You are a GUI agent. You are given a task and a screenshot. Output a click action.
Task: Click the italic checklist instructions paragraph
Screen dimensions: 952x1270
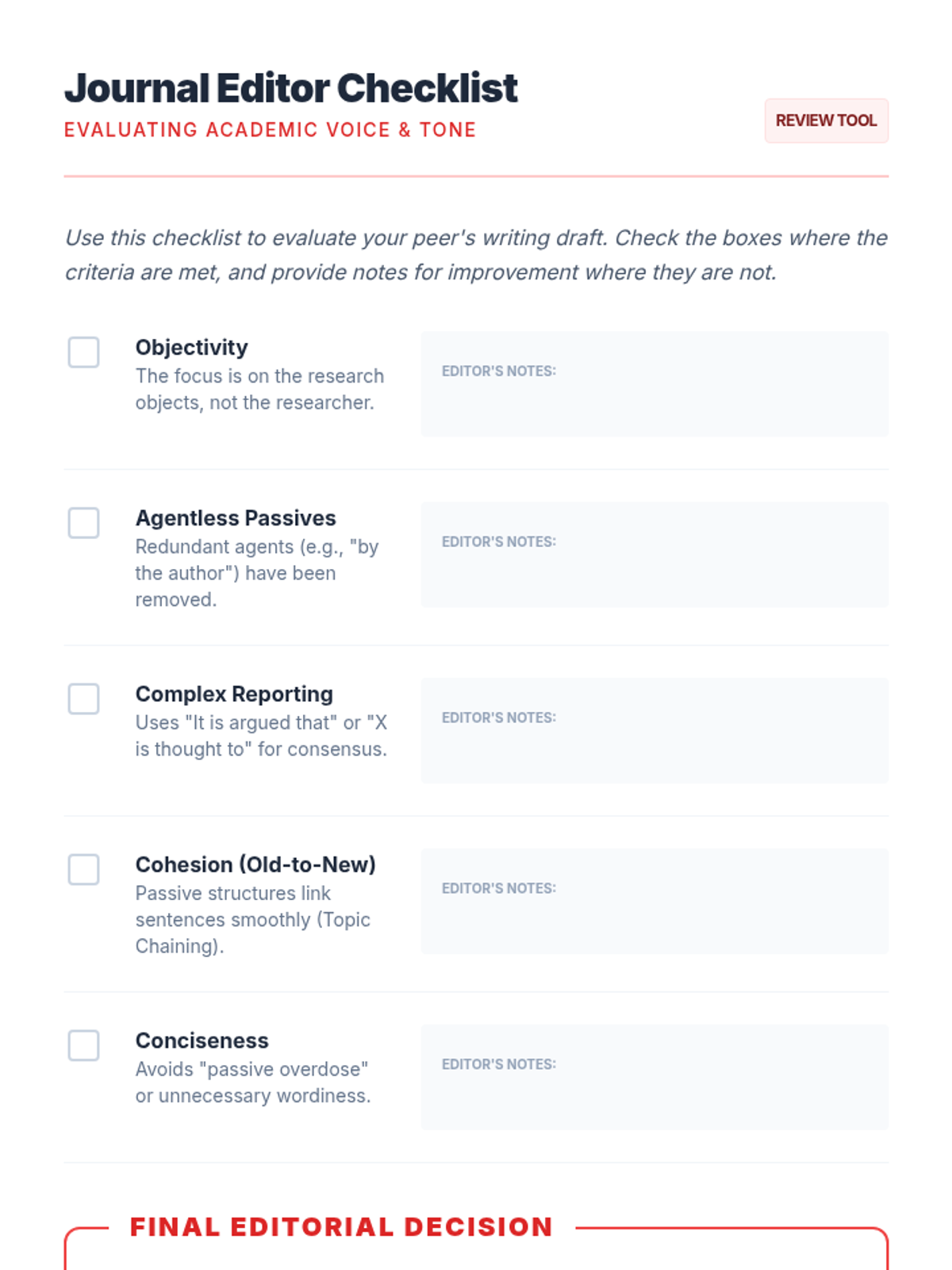coord(476,255)
